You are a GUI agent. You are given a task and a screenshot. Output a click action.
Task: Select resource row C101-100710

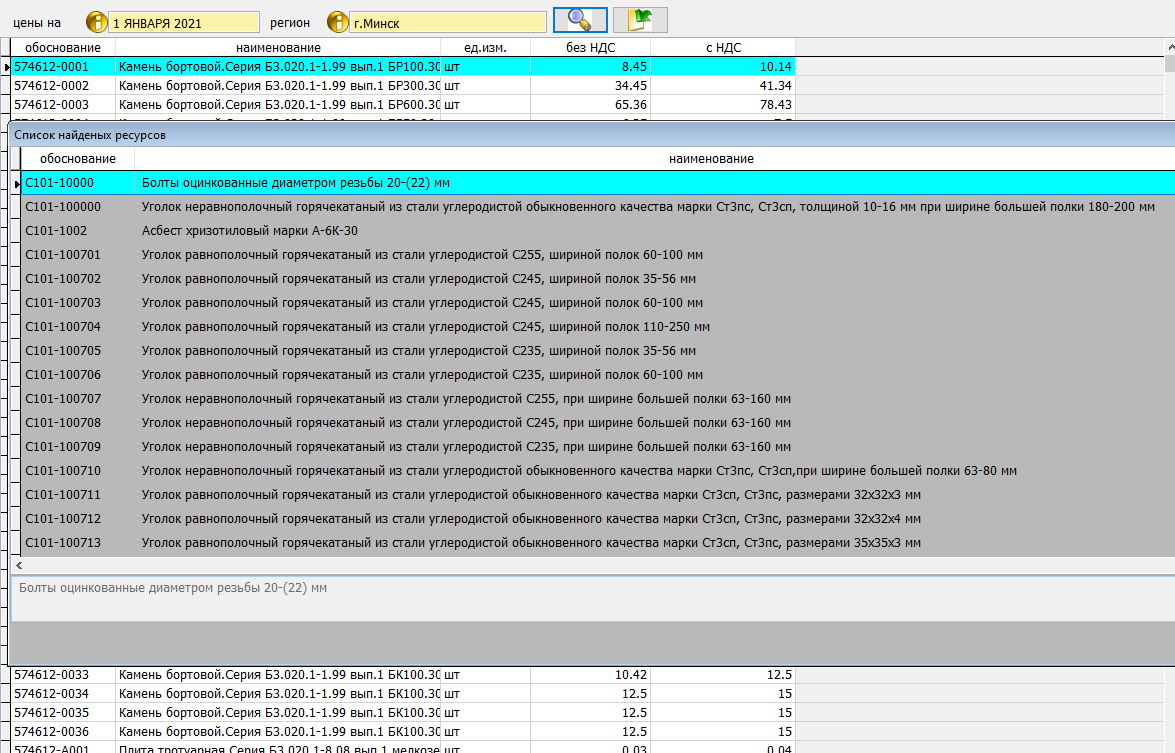(x=598, y=471)
